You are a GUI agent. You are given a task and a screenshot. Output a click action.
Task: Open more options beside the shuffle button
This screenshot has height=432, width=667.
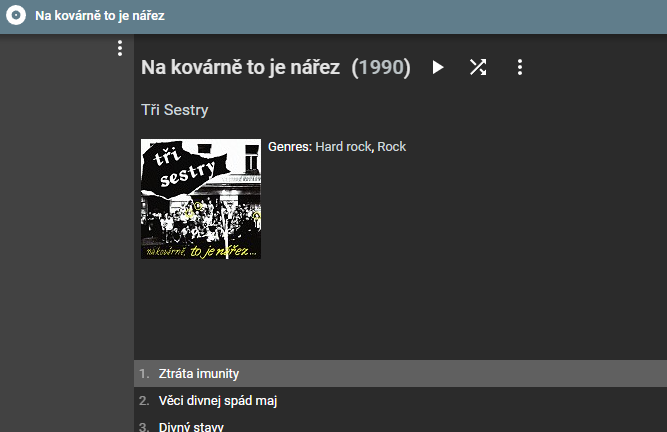519,67
